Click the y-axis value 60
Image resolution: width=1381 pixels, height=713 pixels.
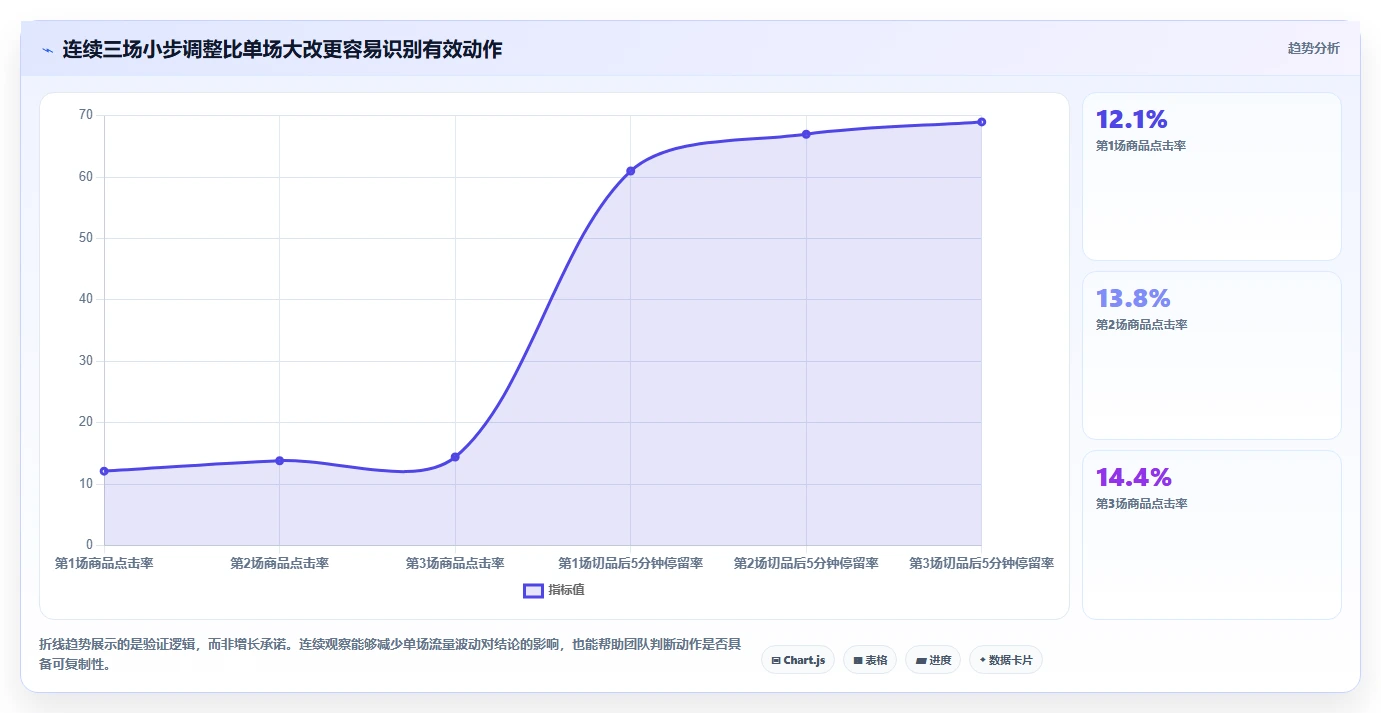pos(85,177)
